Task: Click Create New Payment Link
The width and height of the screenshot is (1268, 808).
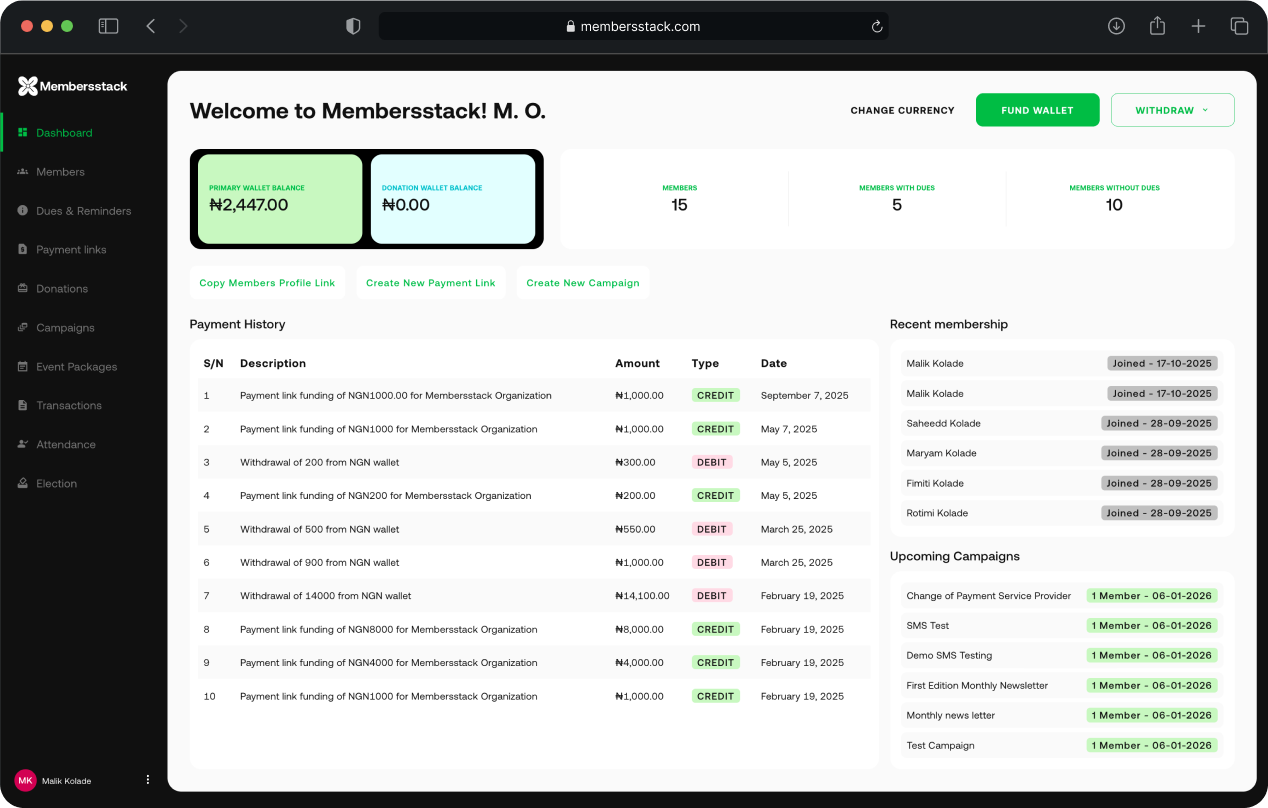Action: (430, 283)
